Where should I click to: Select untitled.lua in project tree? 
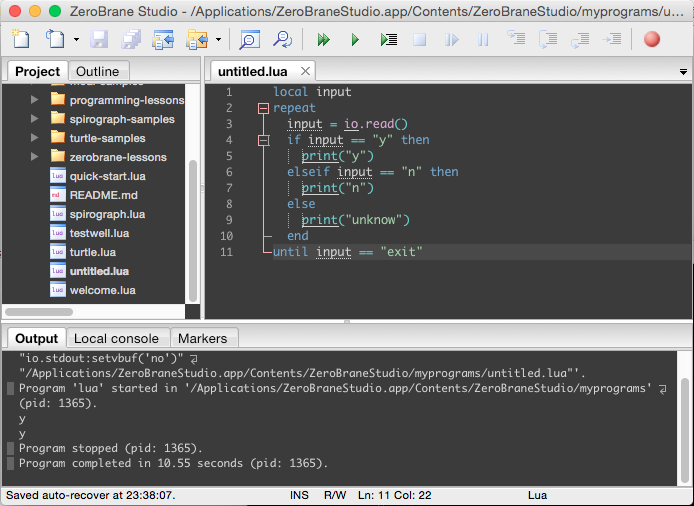click(x=99, y=271)
